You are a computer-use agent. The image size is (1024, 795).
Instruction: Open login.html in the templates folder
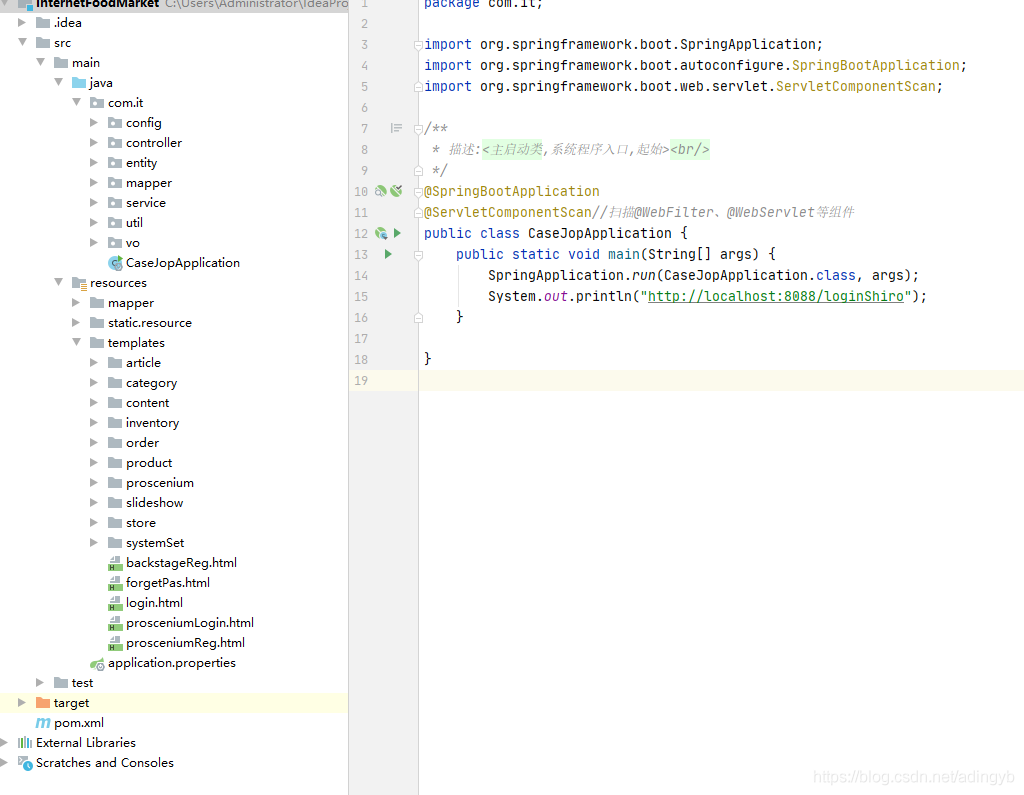153,603
